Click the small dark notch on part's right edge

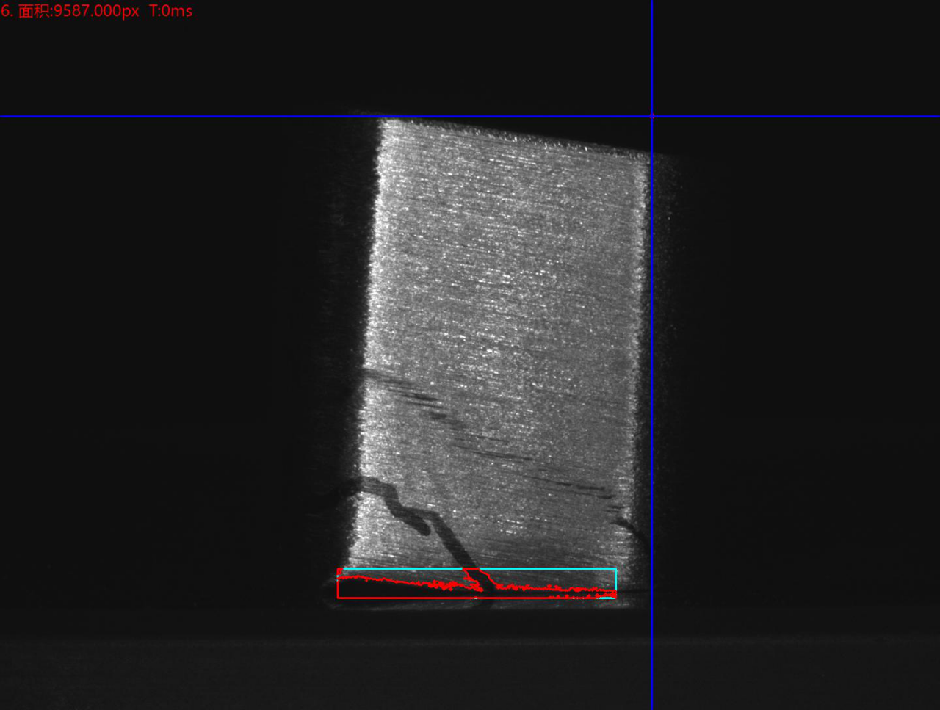click(627, 524)
